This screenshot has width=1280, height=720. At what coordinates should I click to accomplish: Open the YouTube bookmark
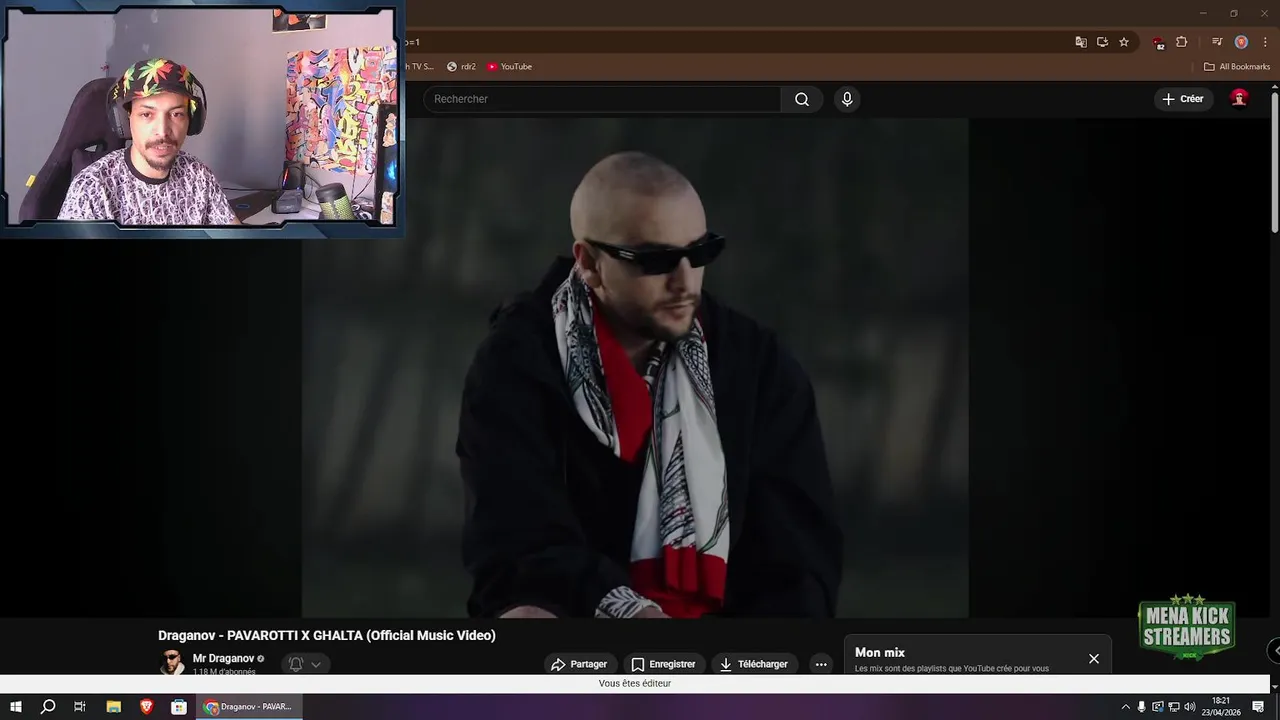point(510,67)
